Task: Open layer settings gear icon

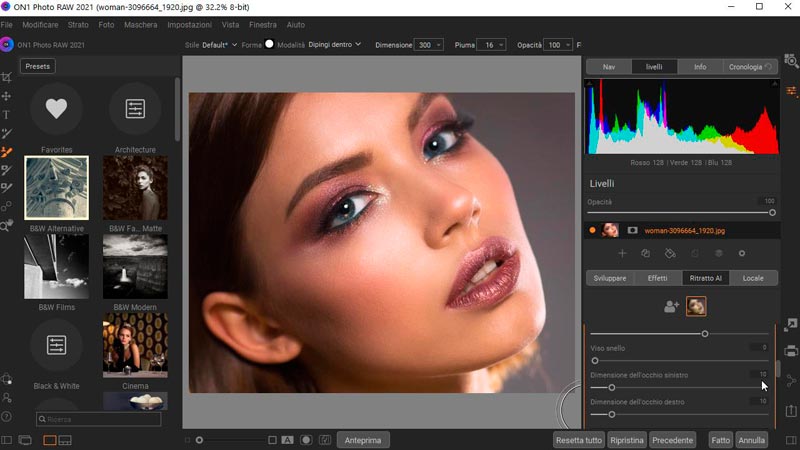Action: [x=742, y=254]
